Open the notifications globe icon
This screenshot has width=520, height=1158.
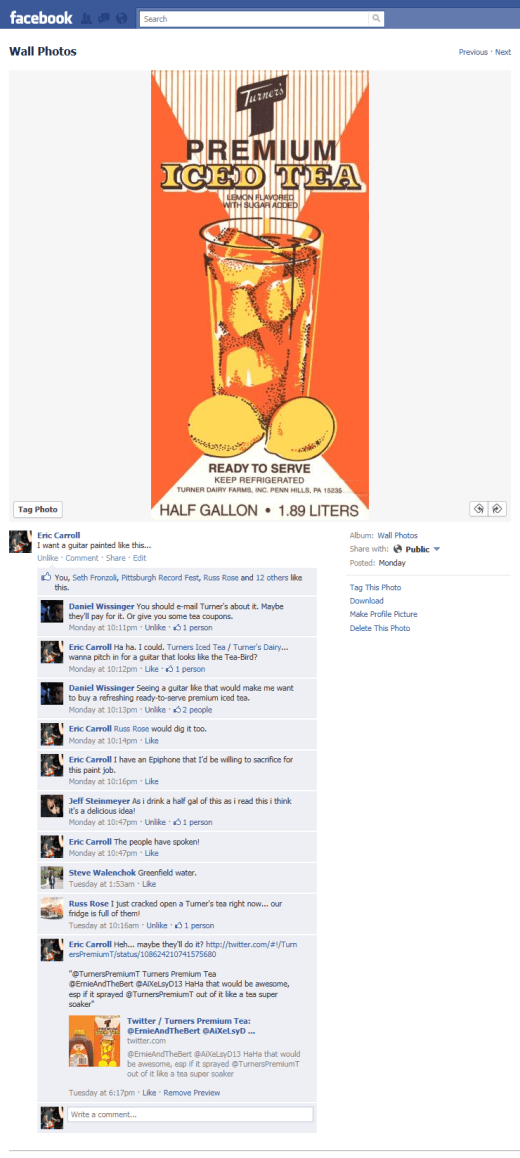point(122,18)
